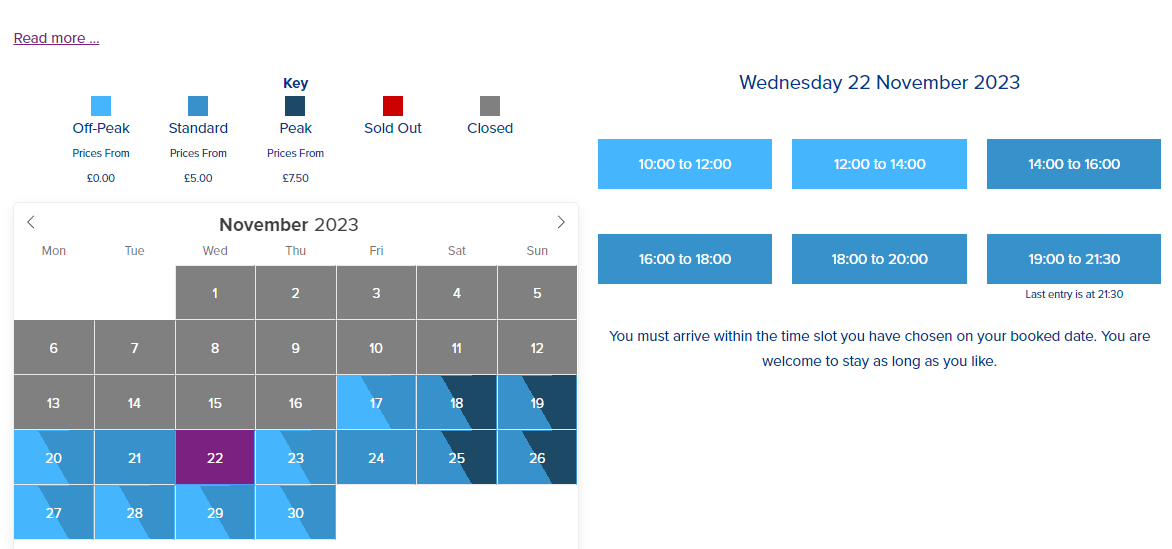The height and width of the screenshot is (549, 1172).
Task: Pick the 14:00 to 16:00 slot
Action: tap(1074, 164)
